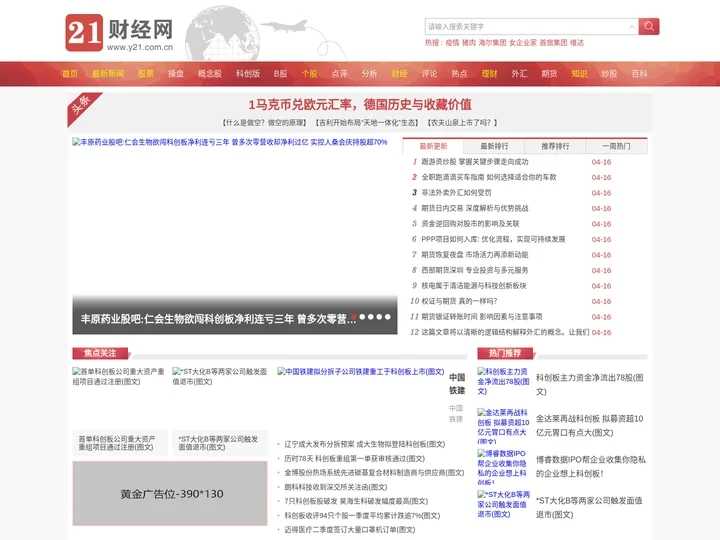Screen dimensions: 720x540
Task: Open hot search term 猪肉
Action: 469,43
